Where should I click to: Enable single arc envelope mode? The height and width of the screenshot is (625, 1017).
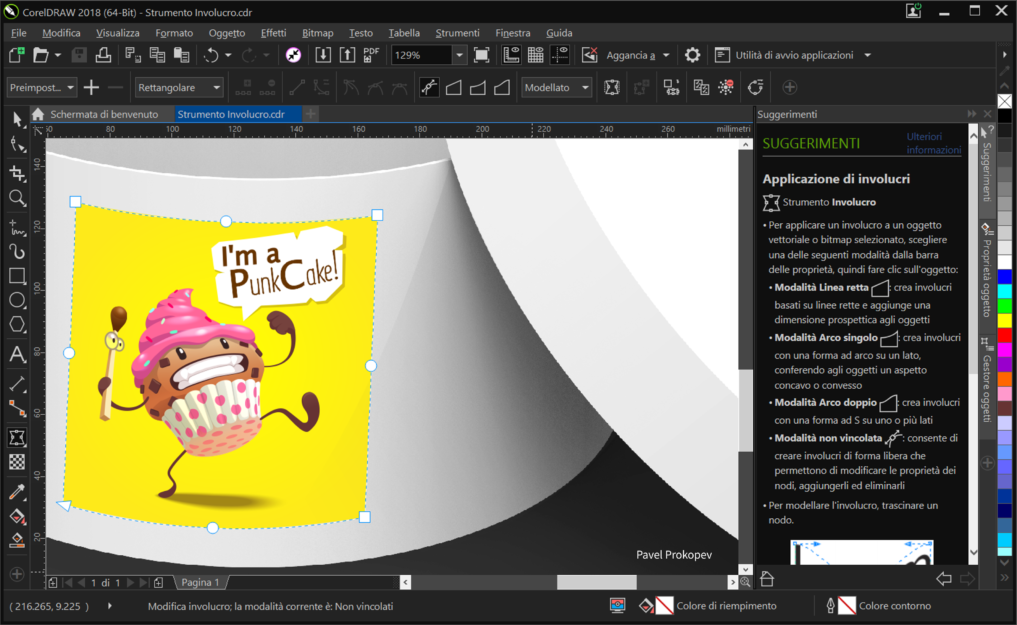point(477,87)
